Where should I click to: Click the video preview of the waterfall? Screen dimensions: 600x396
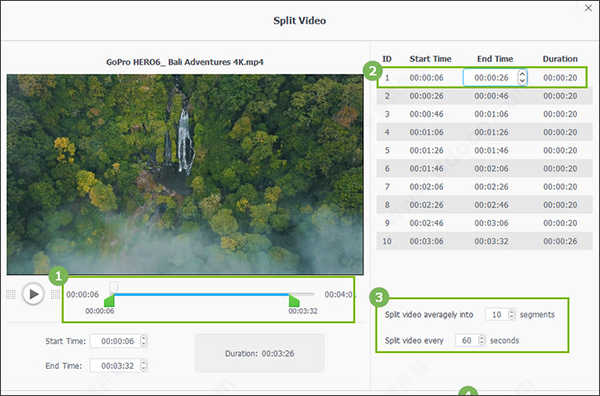pos(185,174)
